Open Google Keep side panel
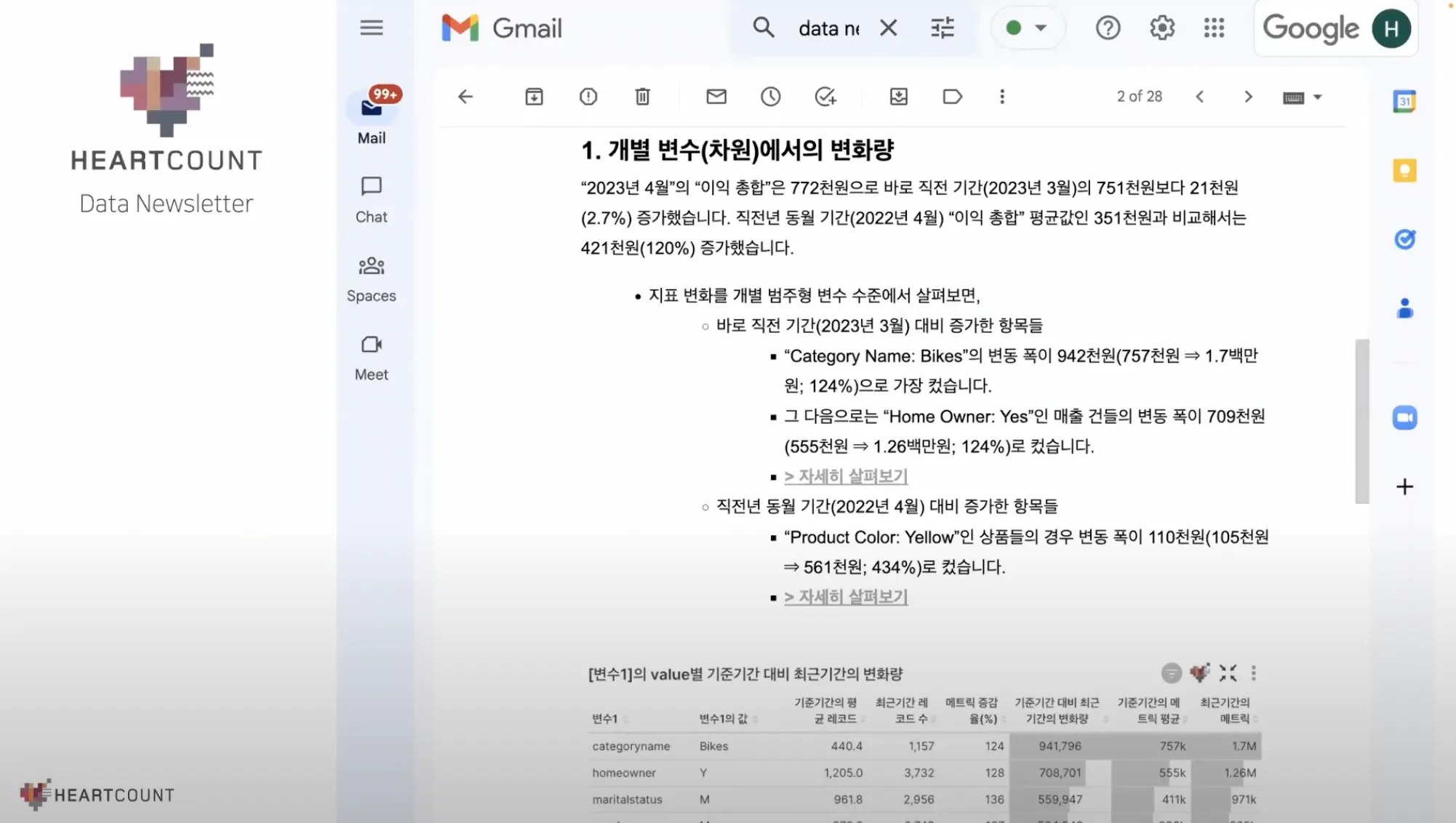 coord(1404,171)
